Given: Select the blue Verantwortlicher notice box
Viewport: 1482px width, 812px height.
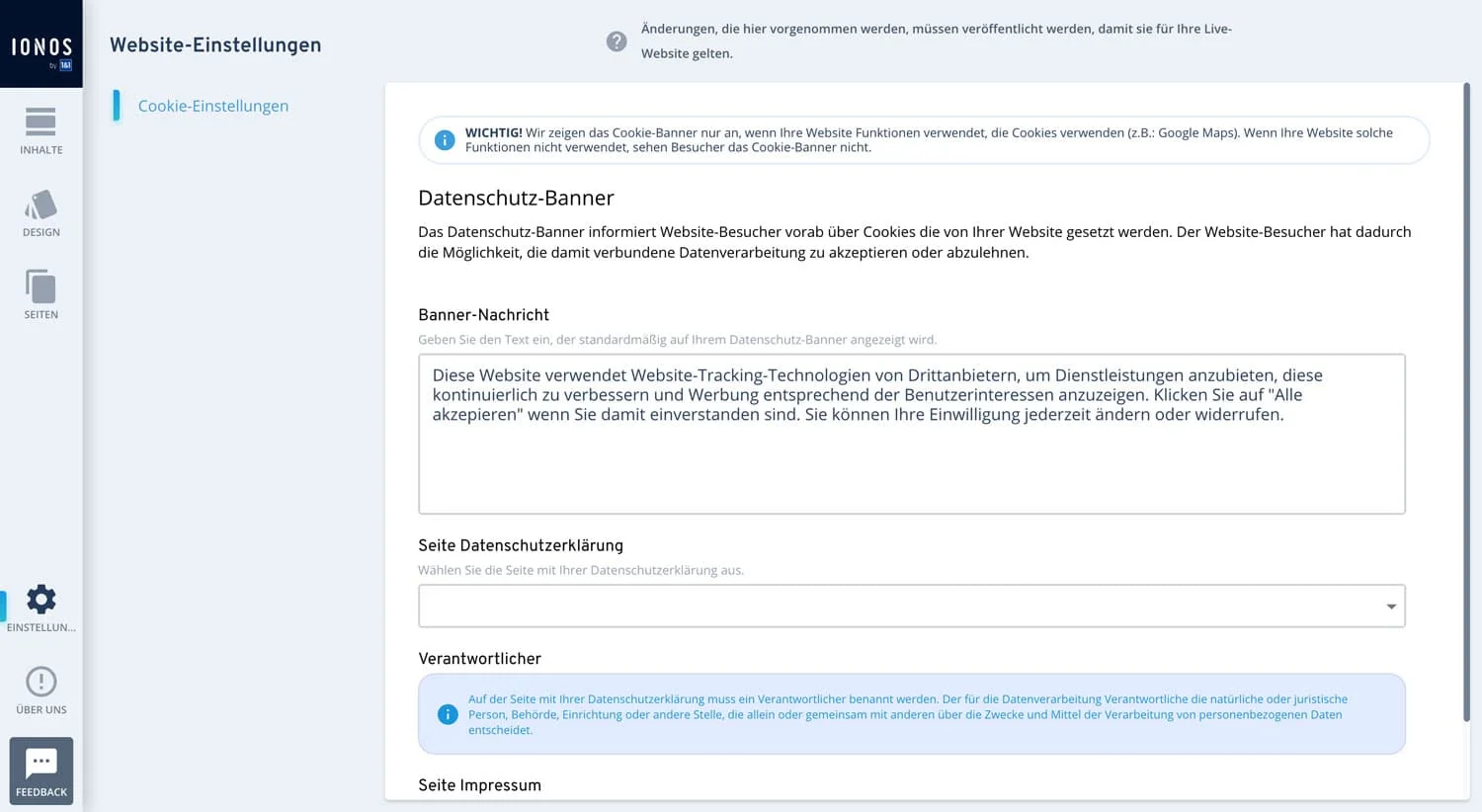Looking at the screenshot, I should [x=911, y=713].
